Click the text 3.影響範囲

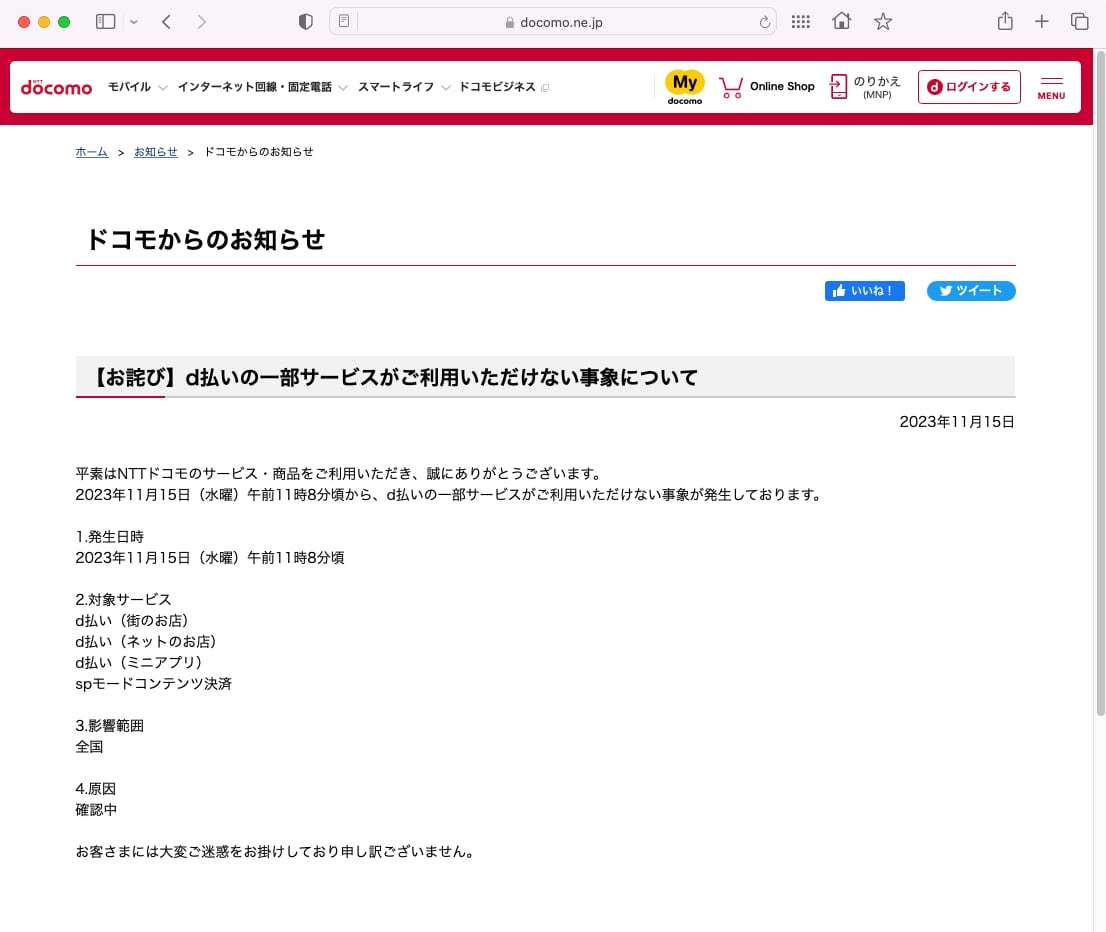(x=109, y=726)
